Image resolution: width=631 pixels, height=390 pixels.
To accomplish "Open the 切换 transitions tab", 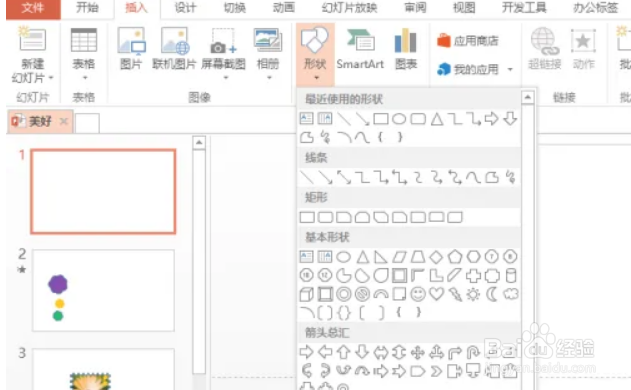I will click(235, 8).
